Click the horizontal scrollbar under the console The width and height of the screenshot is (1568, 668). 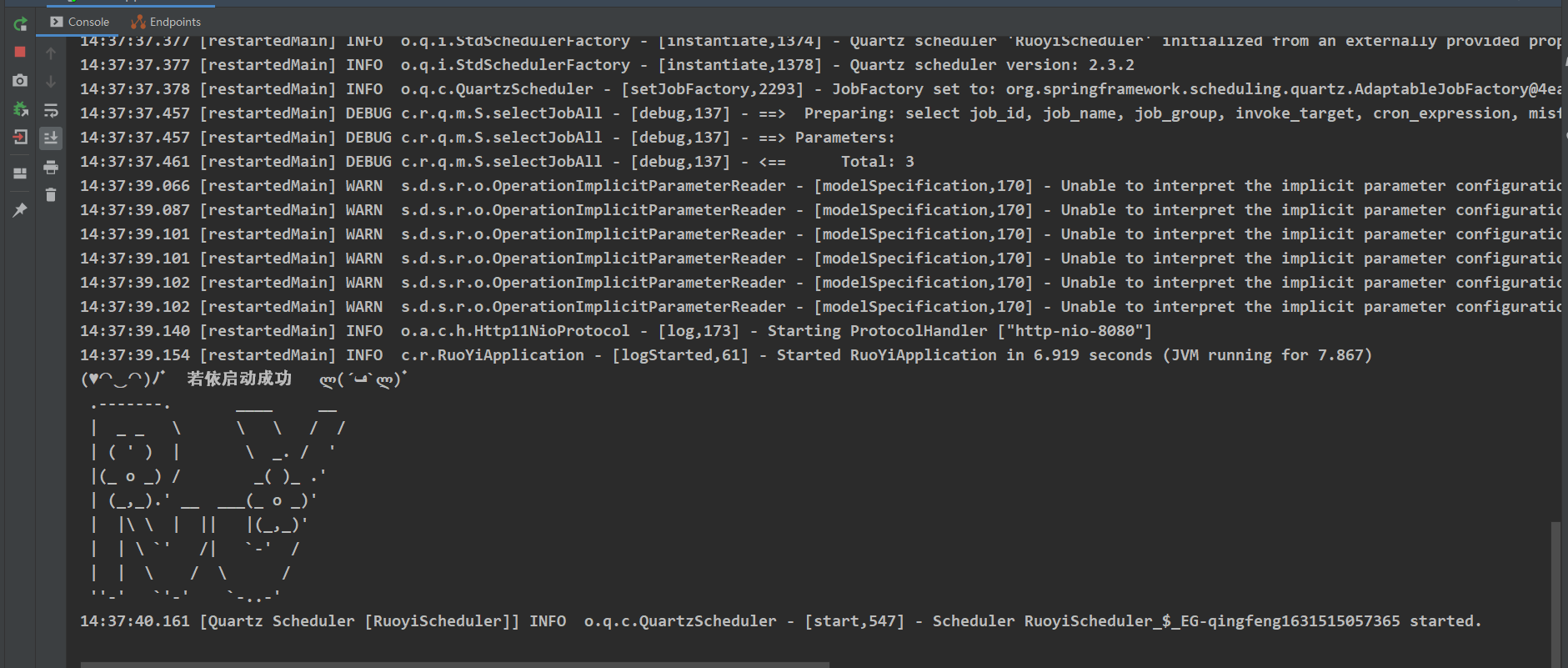pos(455,665)
